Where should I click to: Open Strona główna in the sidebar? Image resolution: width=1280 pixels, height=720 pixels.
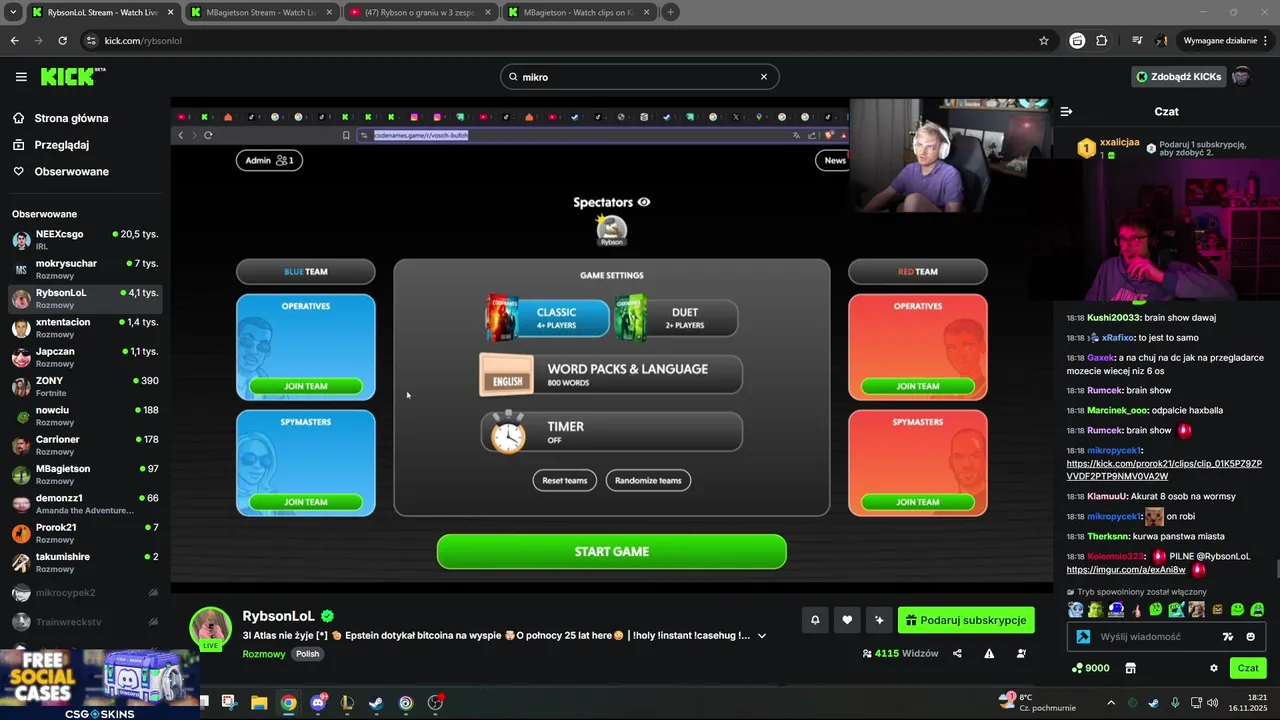pos(71,118)
